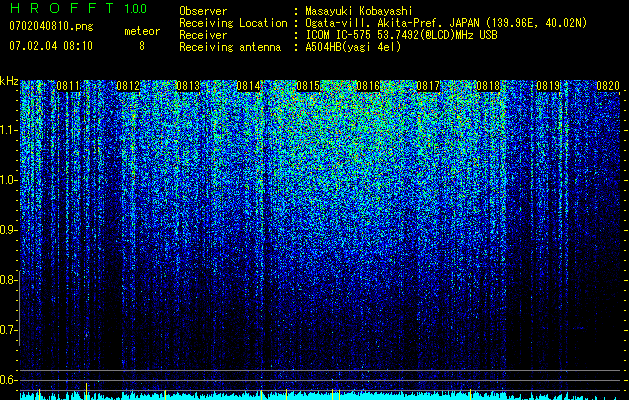This screenshot has width=629, height=400.
Task: Select the A504HB(yagi 4el) antenna text
Action: point(353,47)
